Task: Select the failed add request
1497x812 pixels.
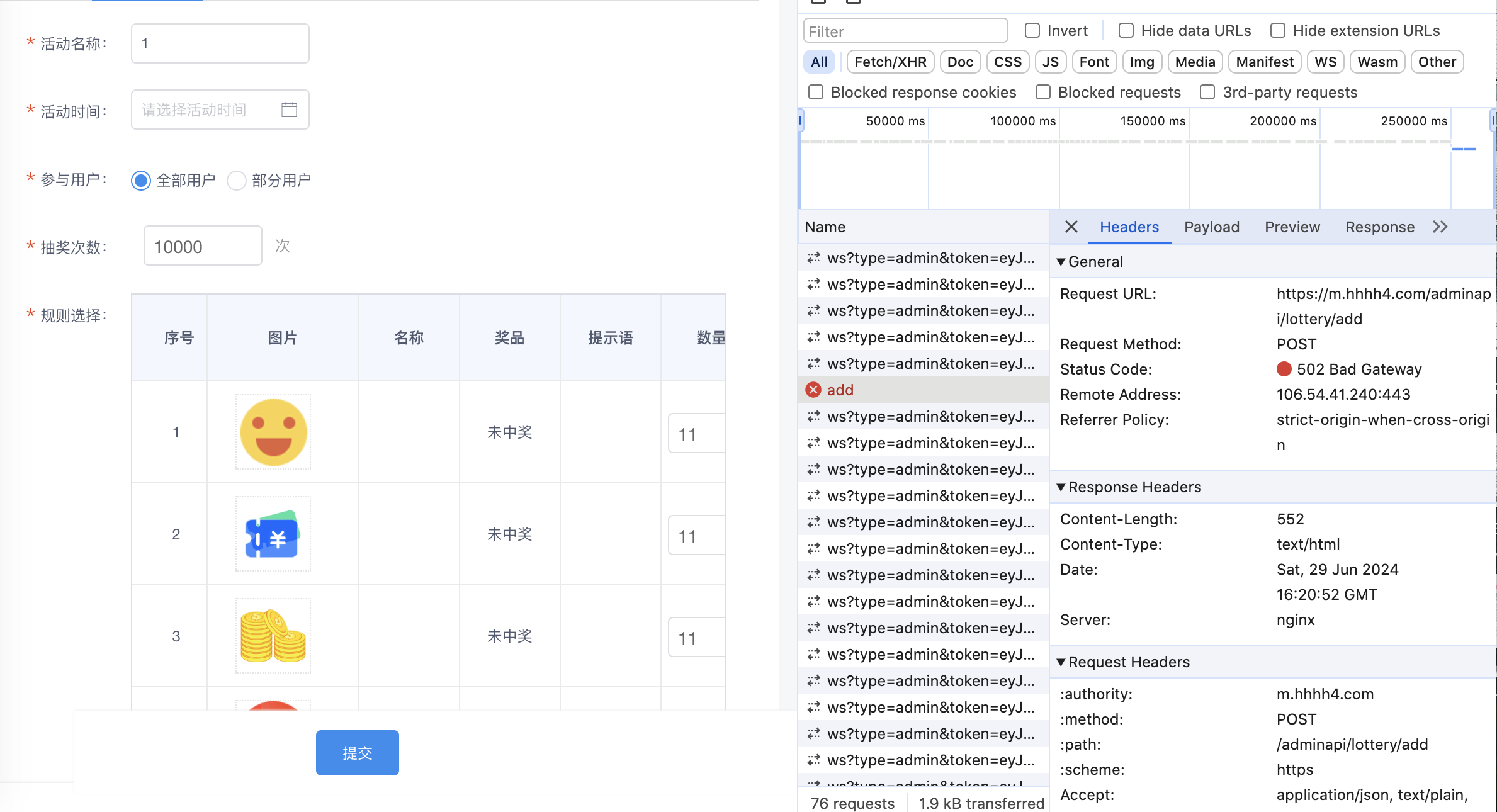Action: click(923, 390)
